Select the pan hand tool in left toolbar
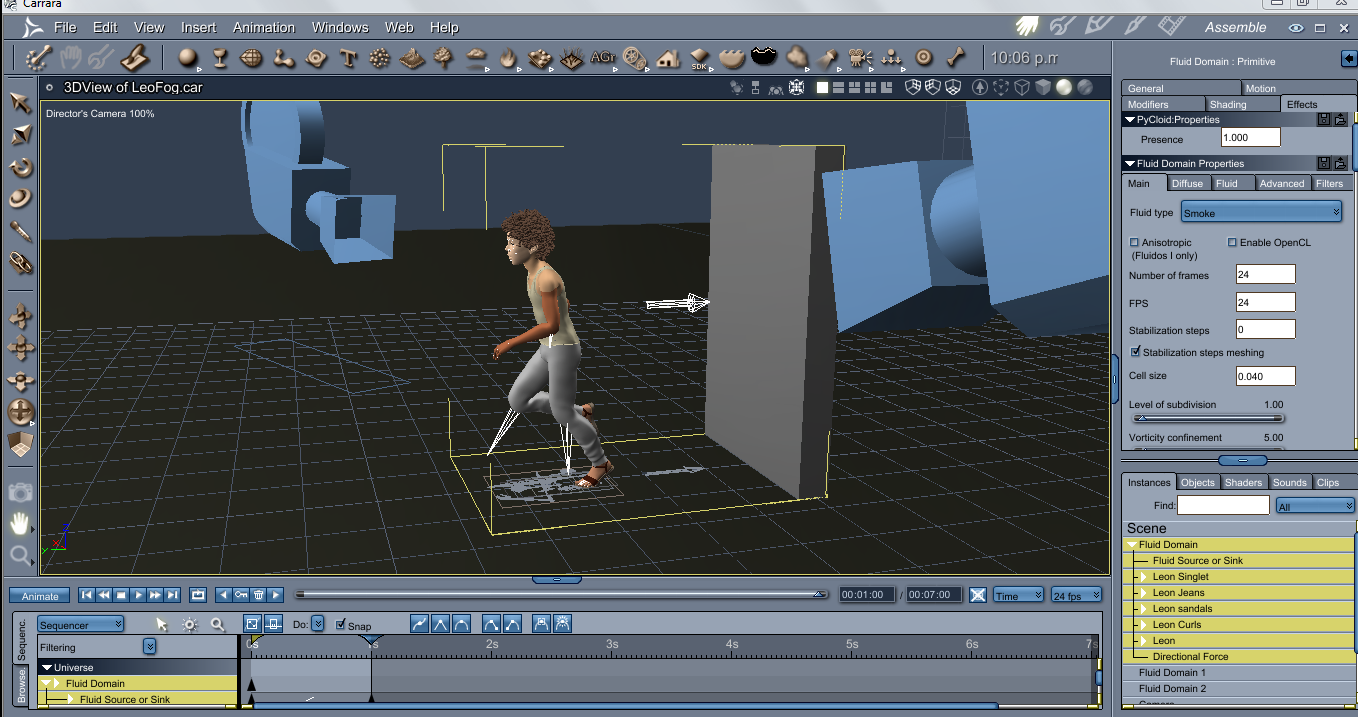 coord(20,523)
